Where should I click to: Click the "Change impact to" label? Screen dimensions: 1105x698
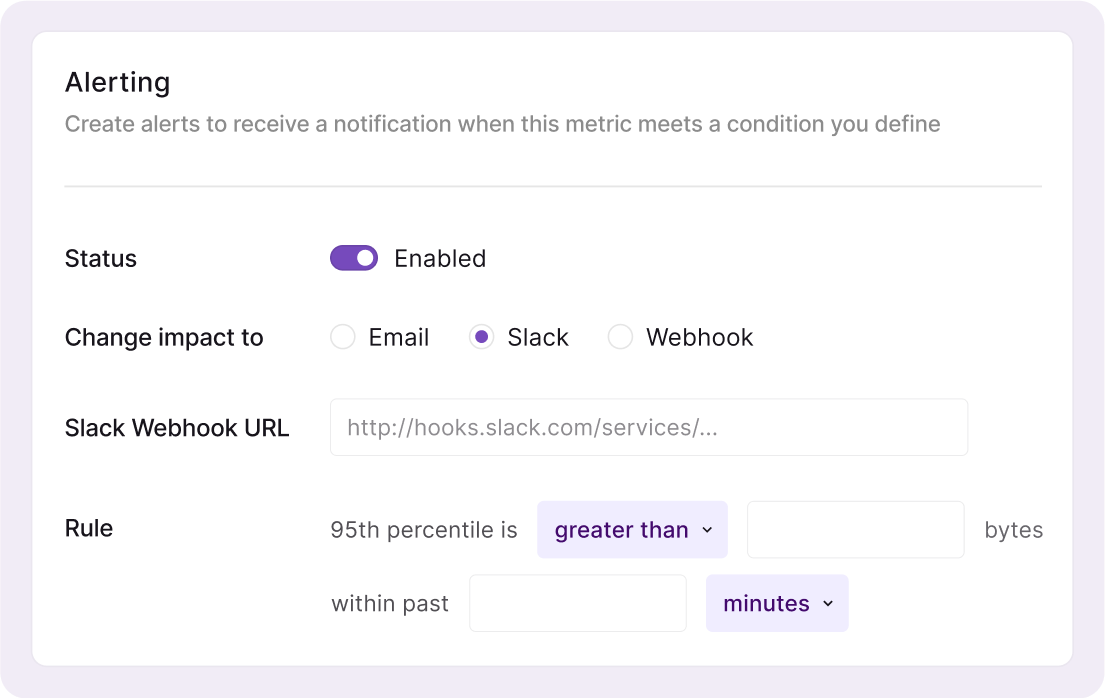pos(164,337)
